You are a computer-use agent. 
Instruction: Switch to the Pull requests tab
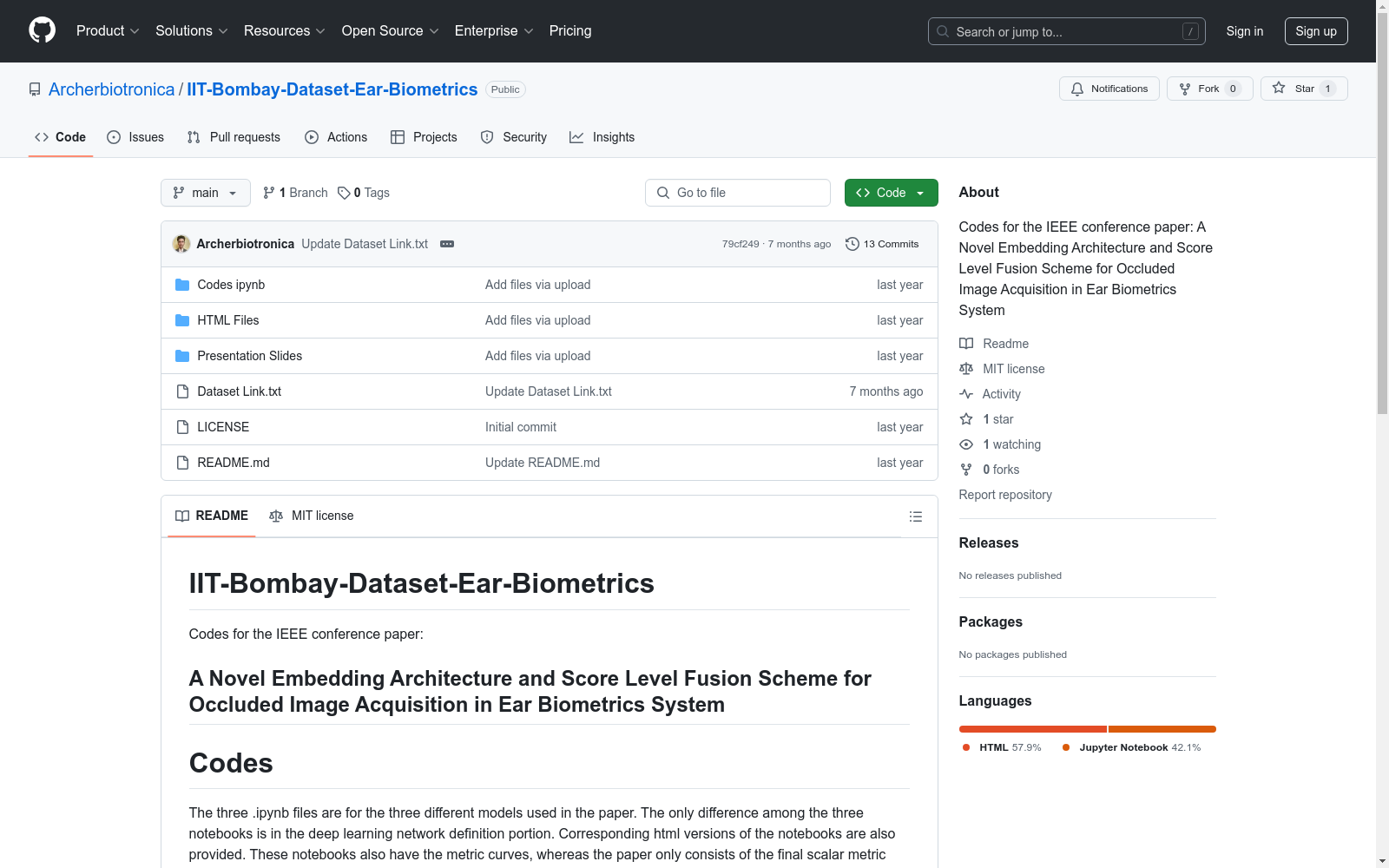click(234, 137)
